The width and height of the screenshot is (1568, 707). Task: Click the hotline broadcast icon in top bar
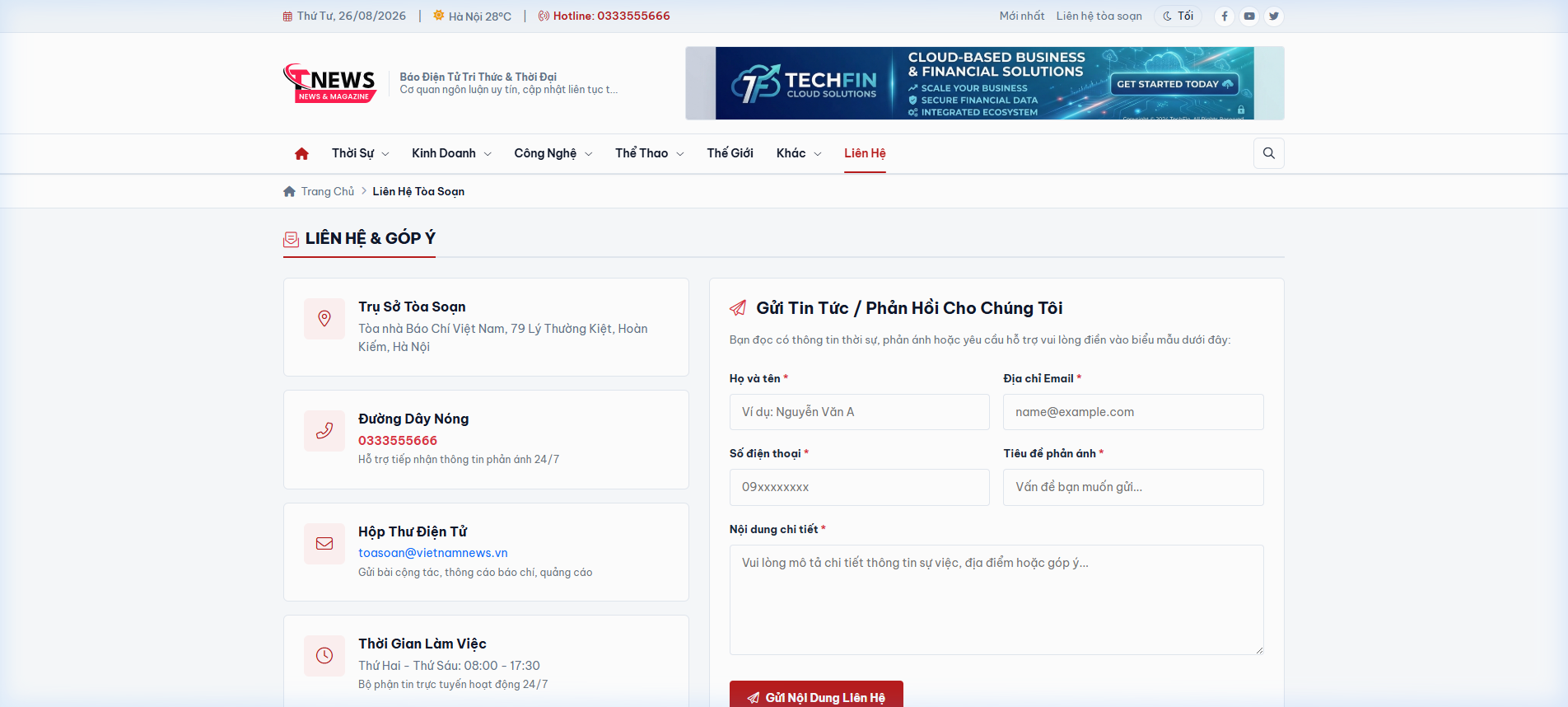click(x=544, y=16)
